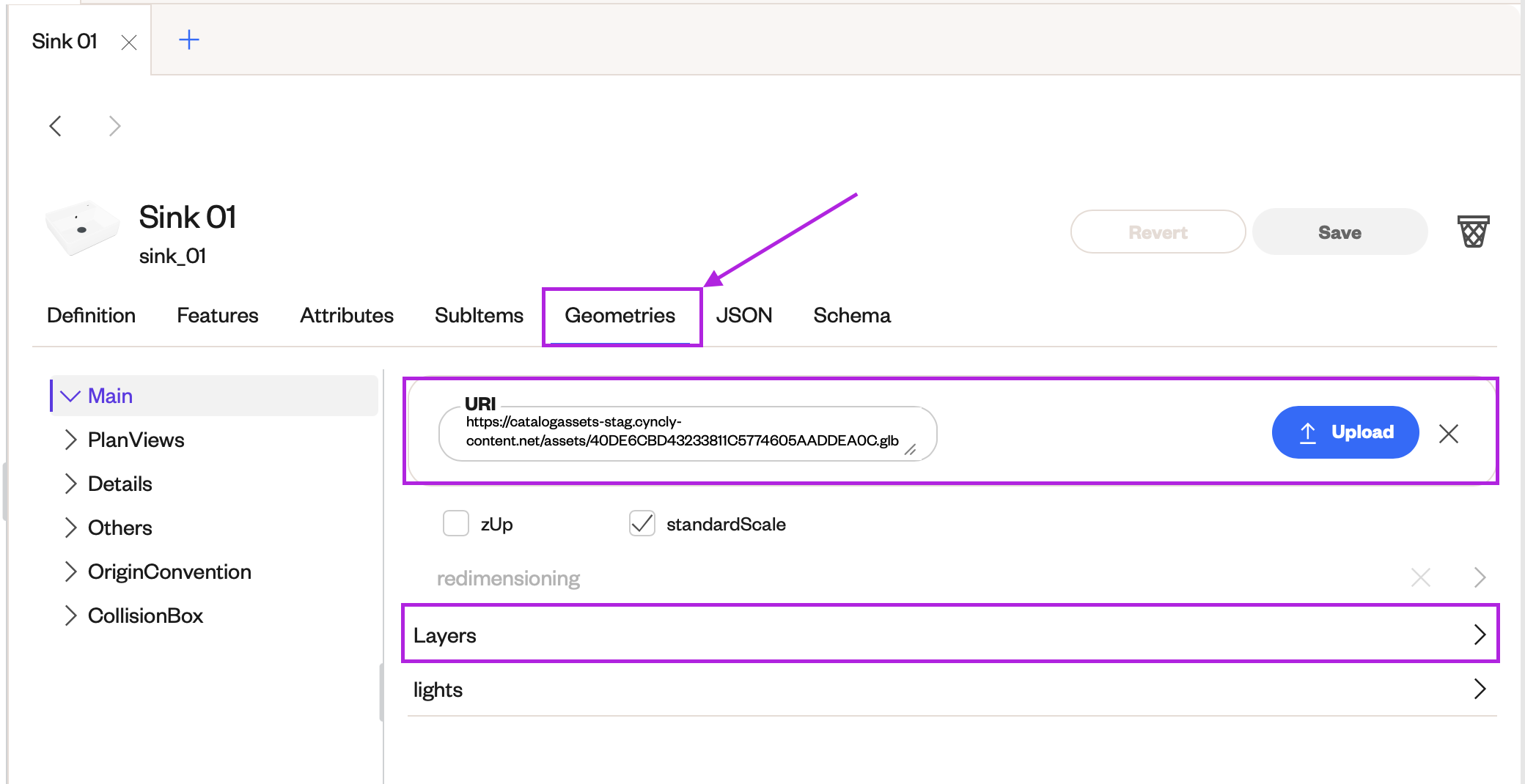Open a new tab with plus icon
The width and height of the screenshot is (1525, 784).
[189, 40]
